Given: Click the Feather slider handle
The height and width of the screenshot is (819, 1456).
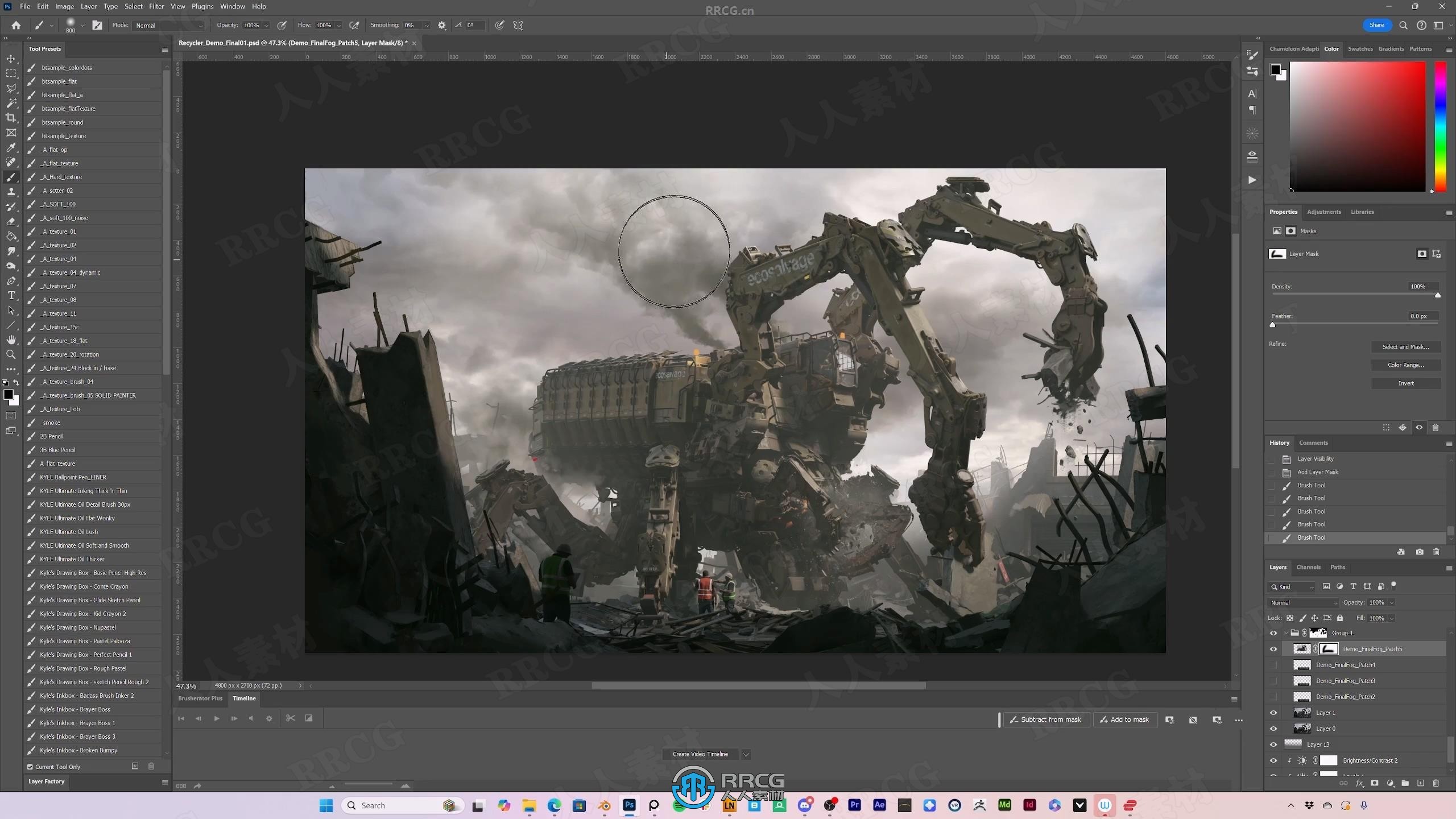Looking at the screenshot, I should 1272,325.
